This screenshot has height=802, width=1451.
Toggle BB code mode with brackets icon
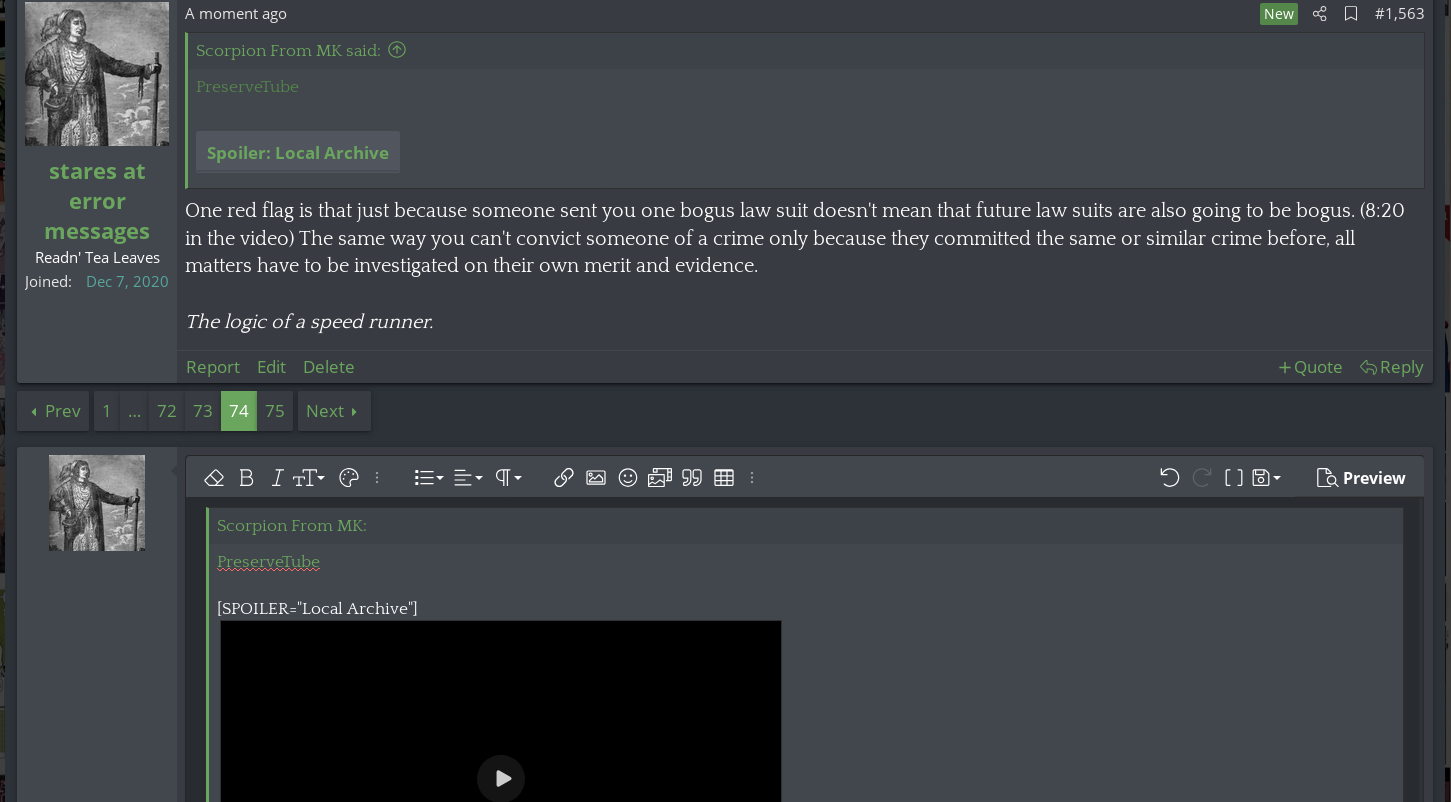[x=1234, y=478]
